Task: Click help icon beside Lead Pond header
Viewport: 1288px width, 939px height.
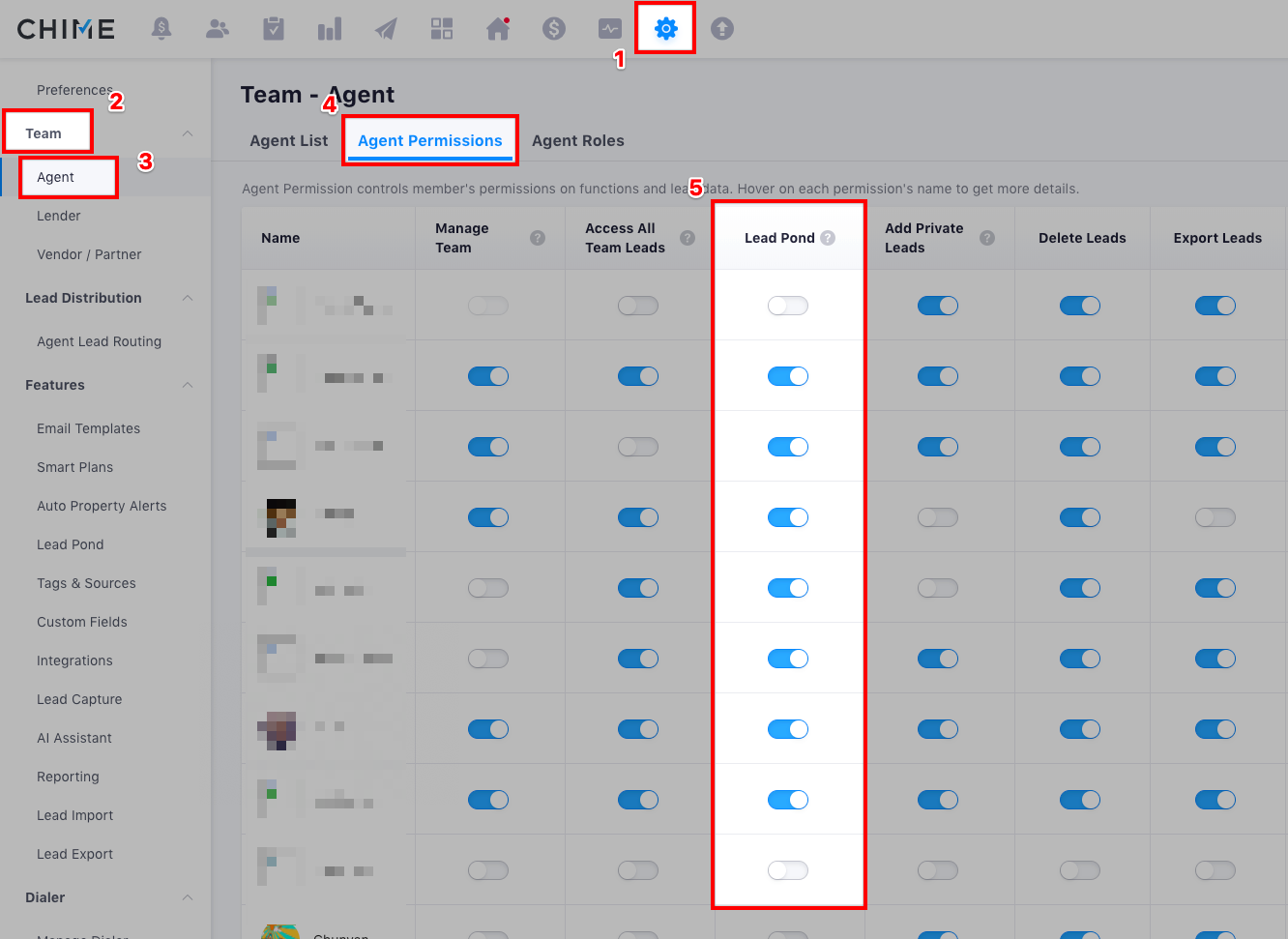Action: (x=828, y=238)
